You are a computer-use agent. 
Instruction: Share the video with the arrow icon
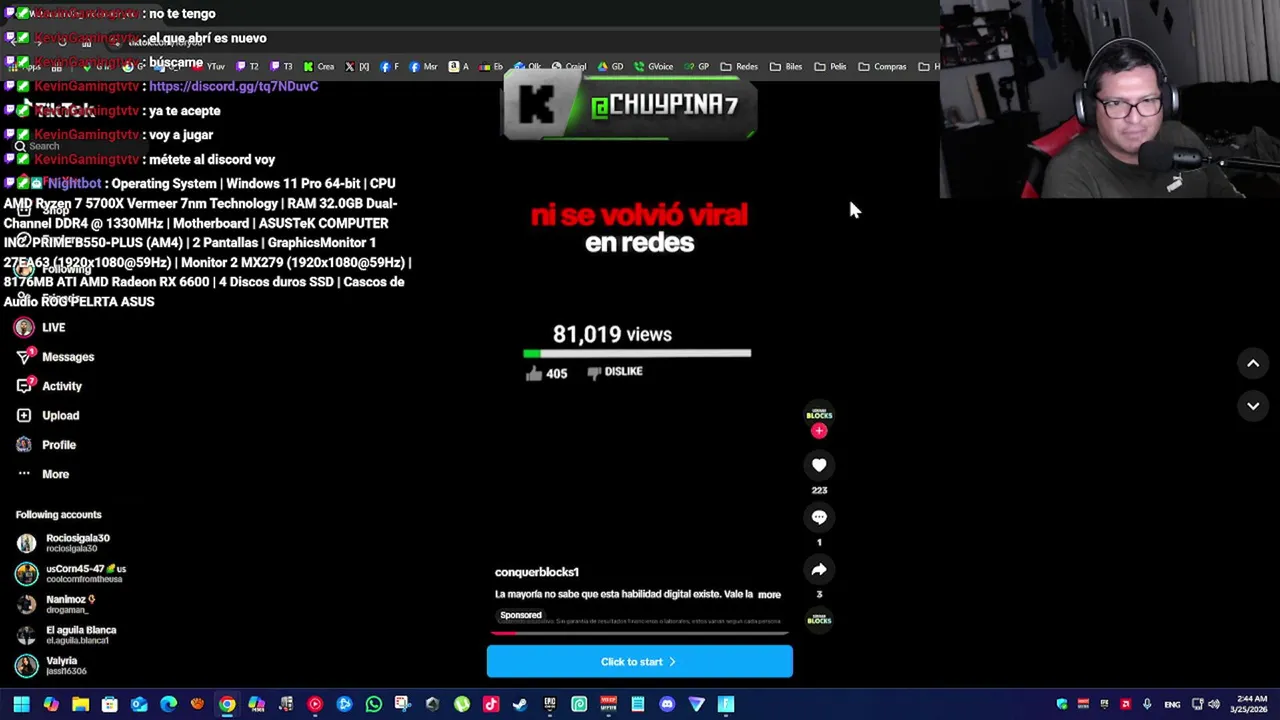click(x=819, y=569)
